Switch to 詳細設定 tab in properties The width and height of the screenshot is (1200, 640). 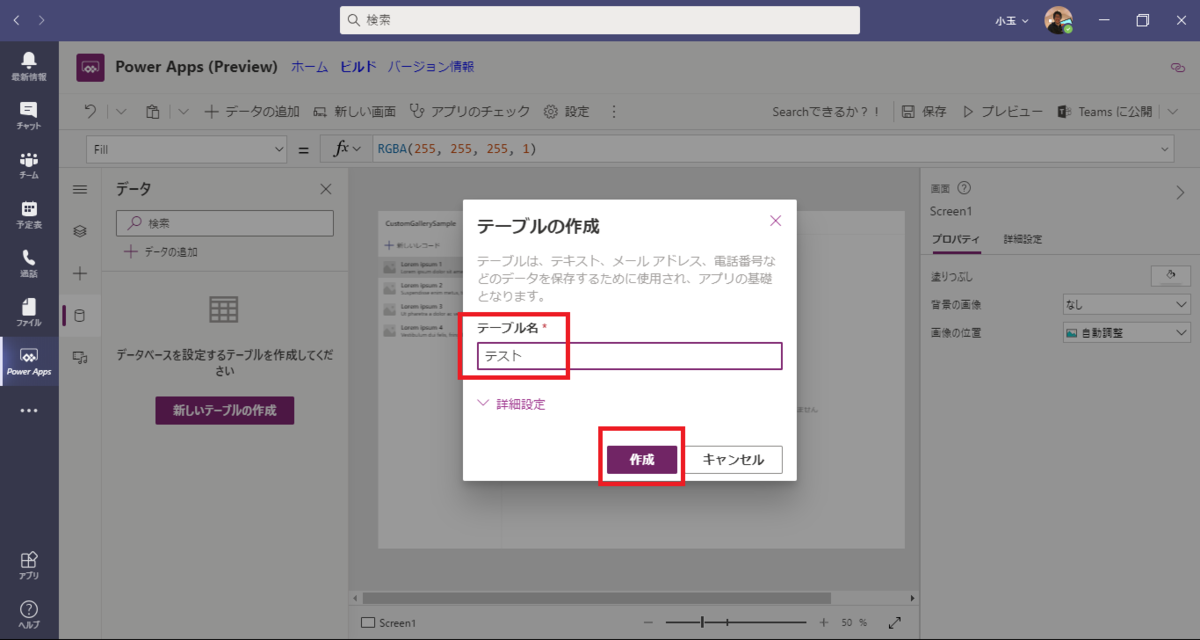1023,240
